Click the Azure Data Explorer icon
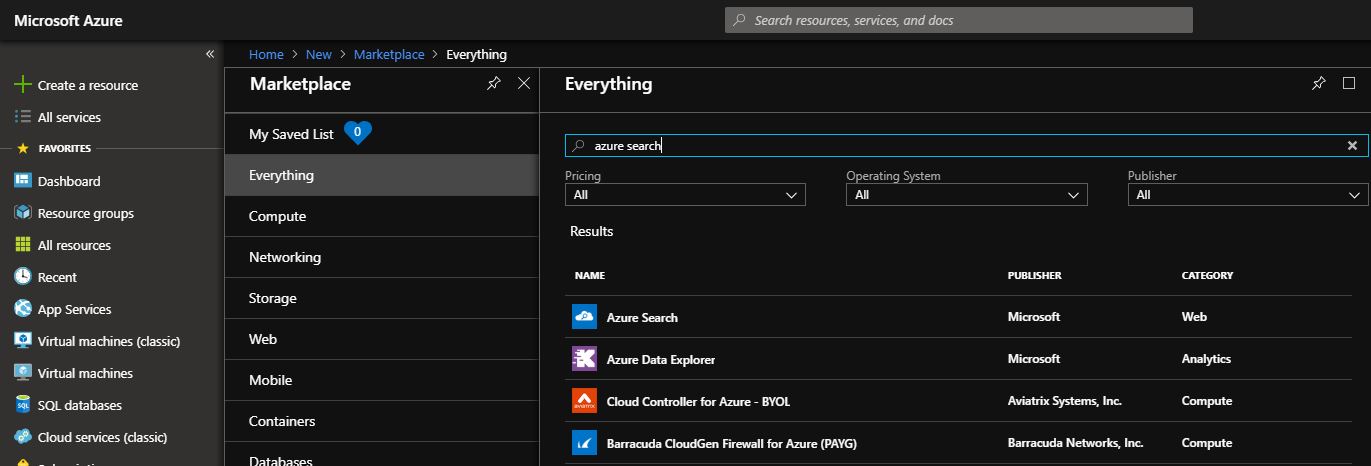The height and width of the screenshot is (466, 1371). [584, 359]
